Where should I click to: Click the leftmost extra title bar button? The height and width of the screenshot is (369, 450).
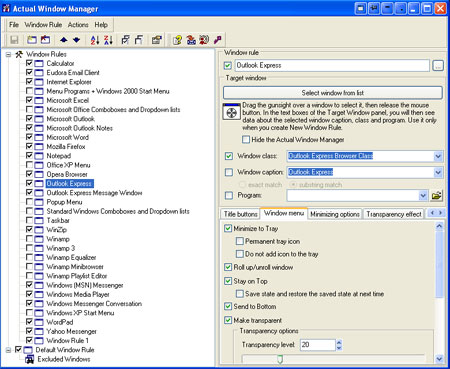click(x=361, y=8)
